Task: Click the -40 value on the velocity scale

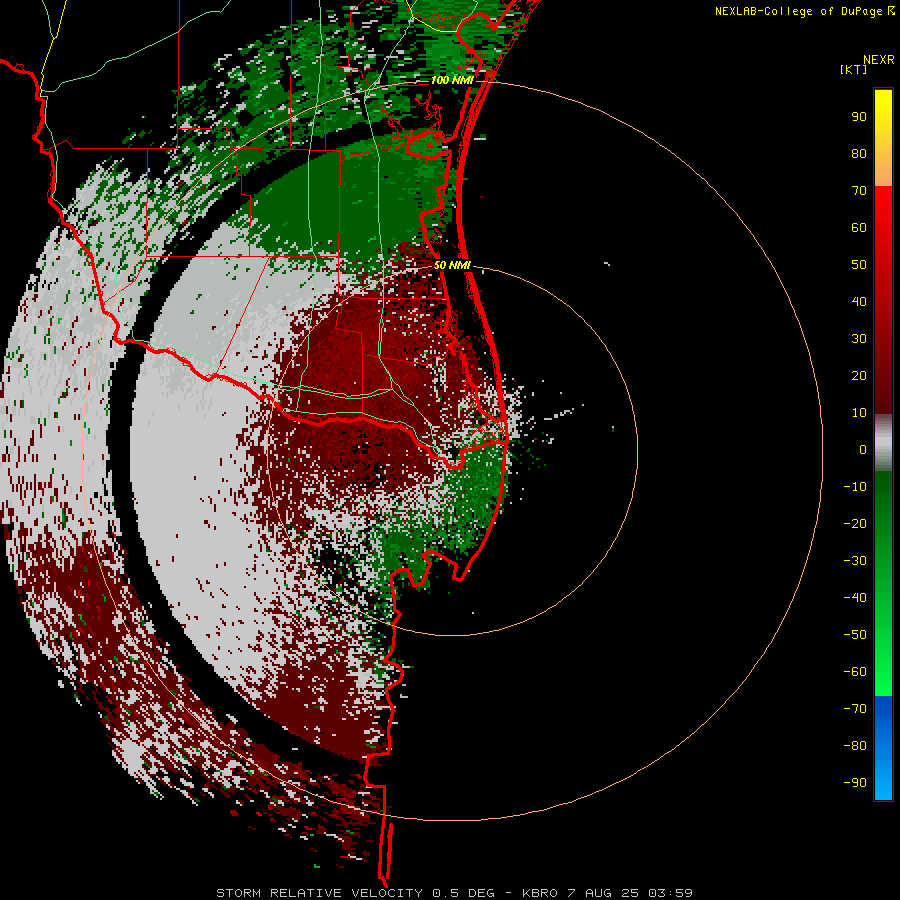Action: click(855, 598)
